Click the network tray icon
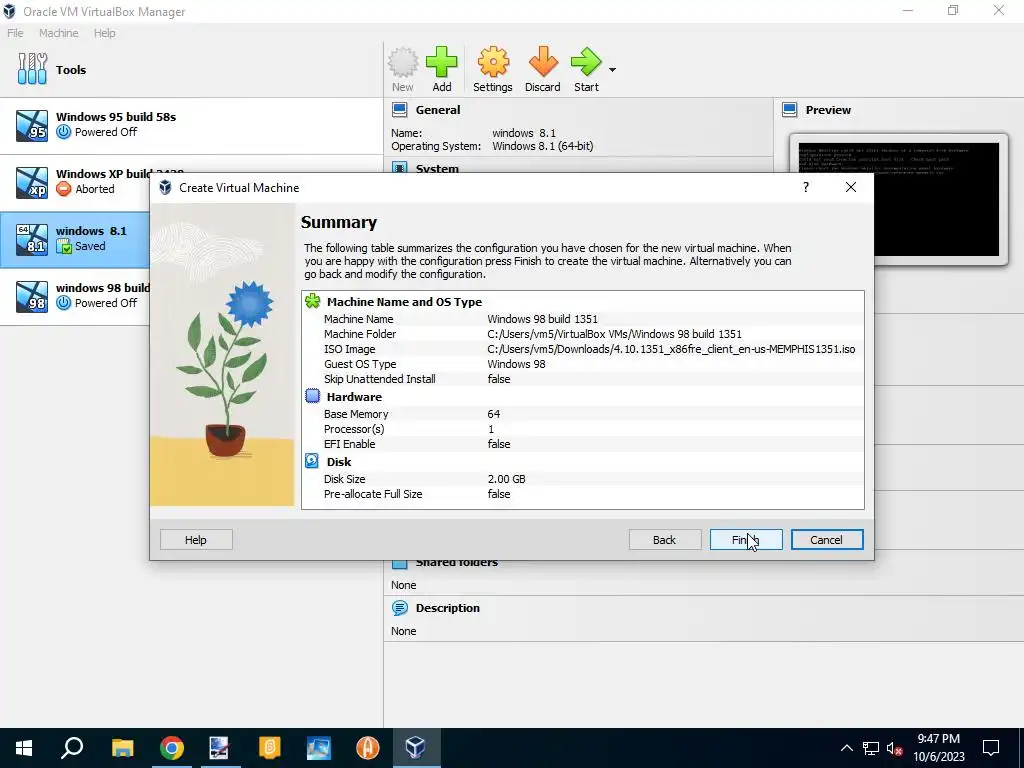Image resolution: width=1024 pixels, height=768 pixels. tap(871, 748)
